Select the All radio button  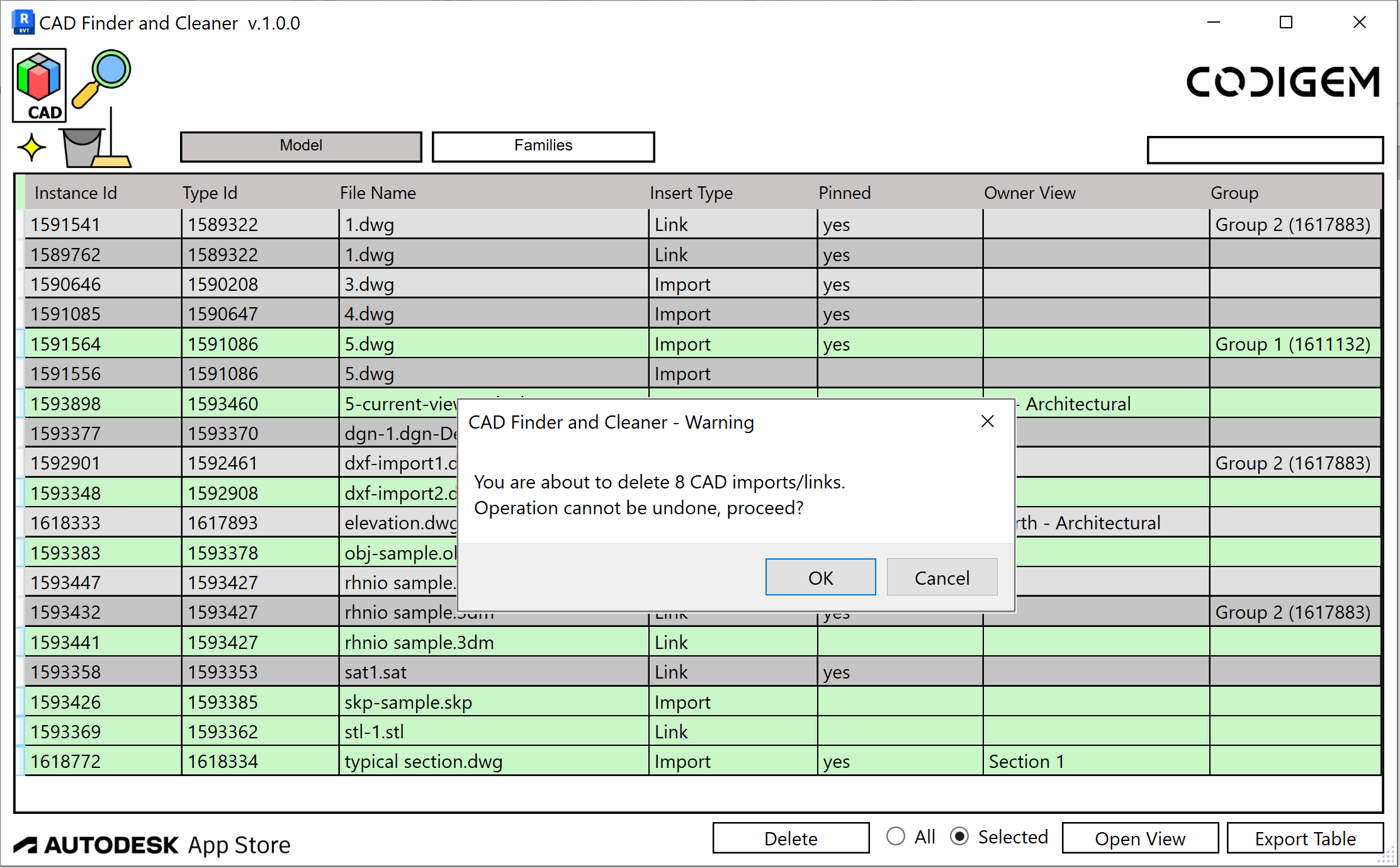point(895,837)
